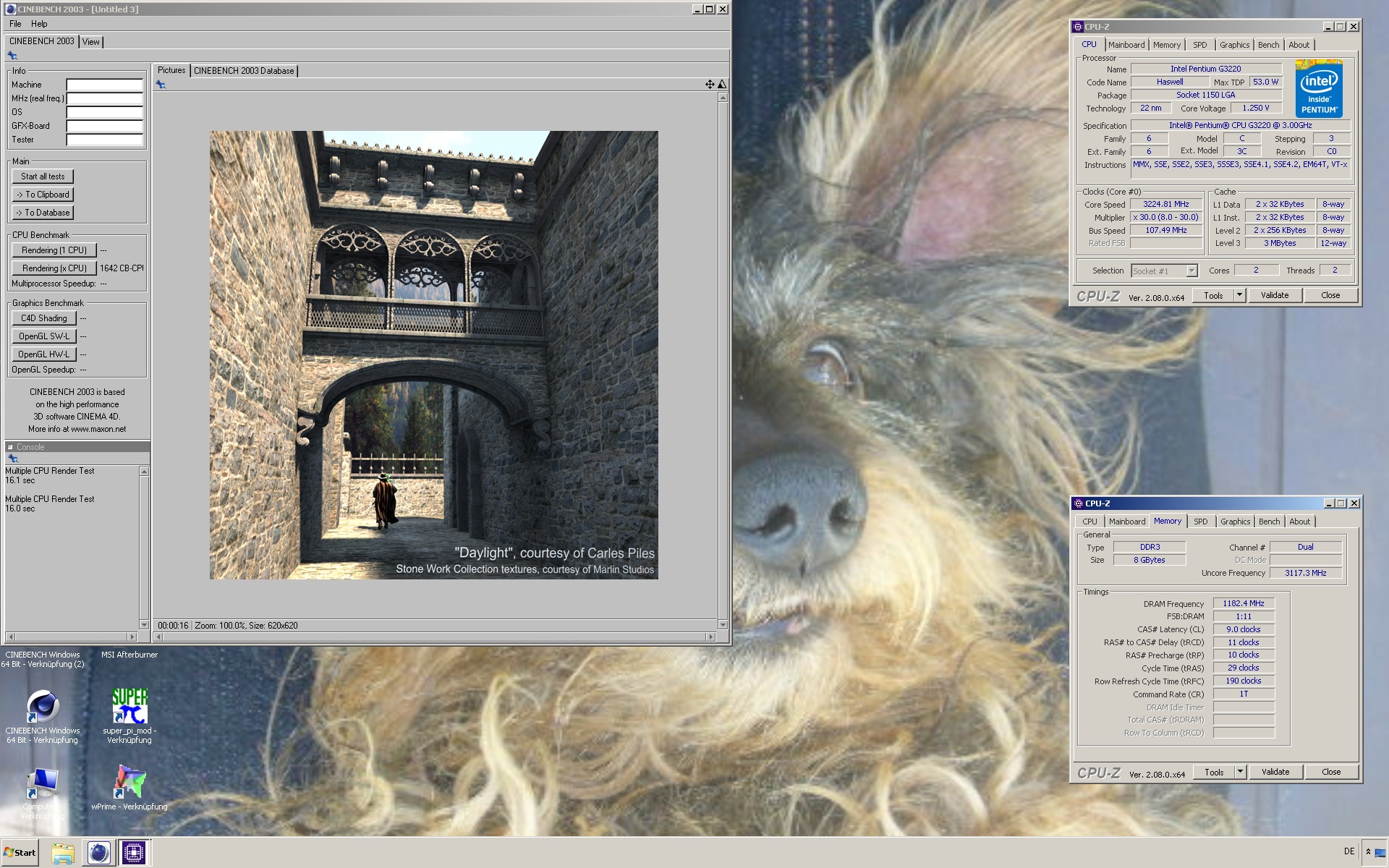Click the To Clipboard button
1389x868 pixels.
click(43, 195)
